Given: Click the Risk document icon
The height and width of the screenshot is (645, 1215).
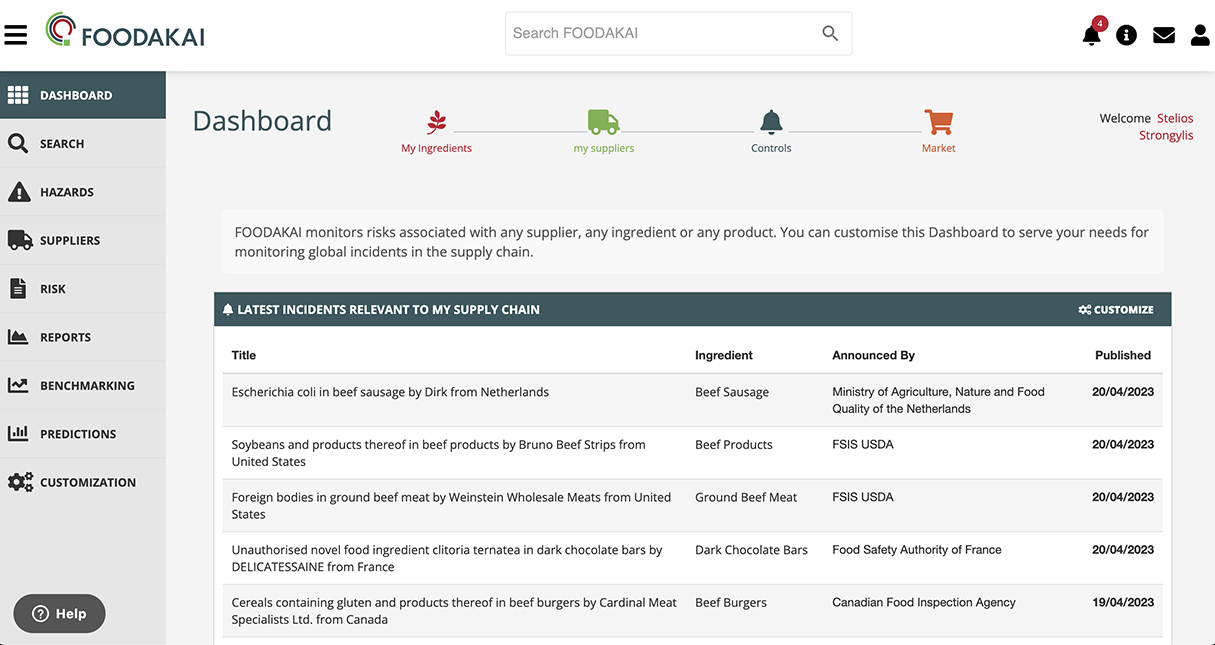Looking at the screenshot, I should pos(18,288).
